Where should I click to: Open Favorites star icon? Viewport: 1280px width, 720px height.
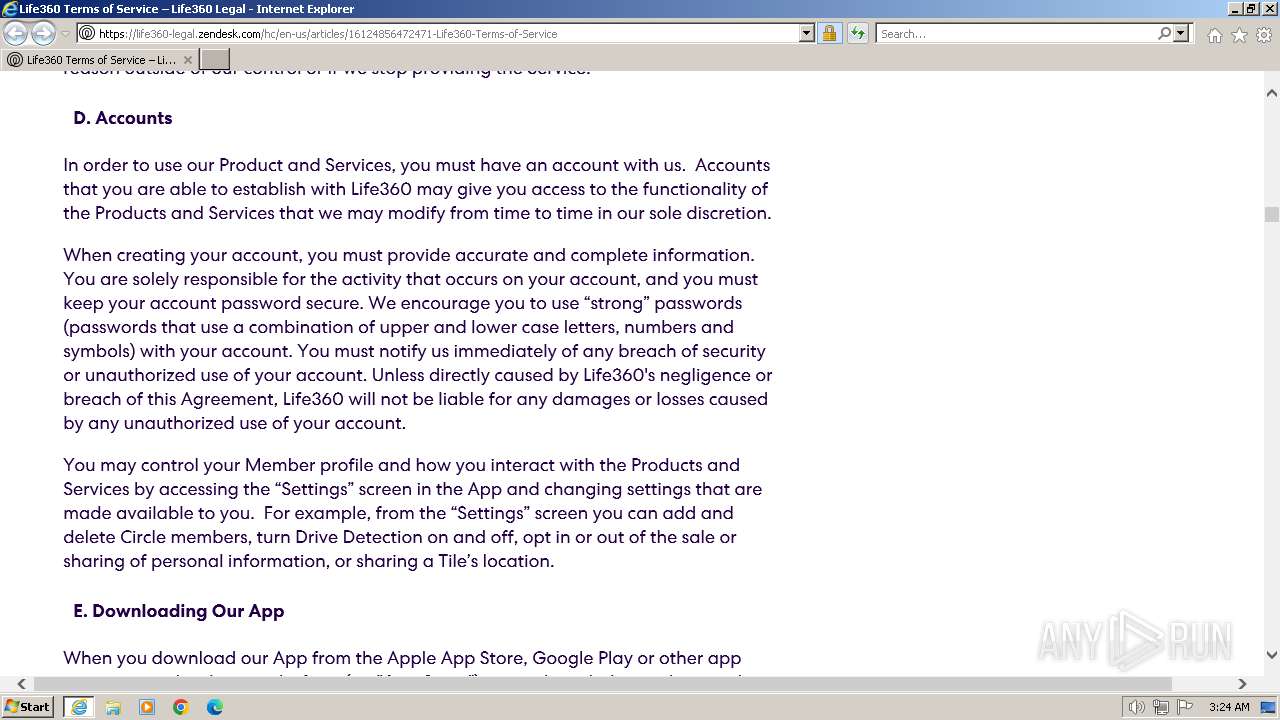[x=1239, y=35]
